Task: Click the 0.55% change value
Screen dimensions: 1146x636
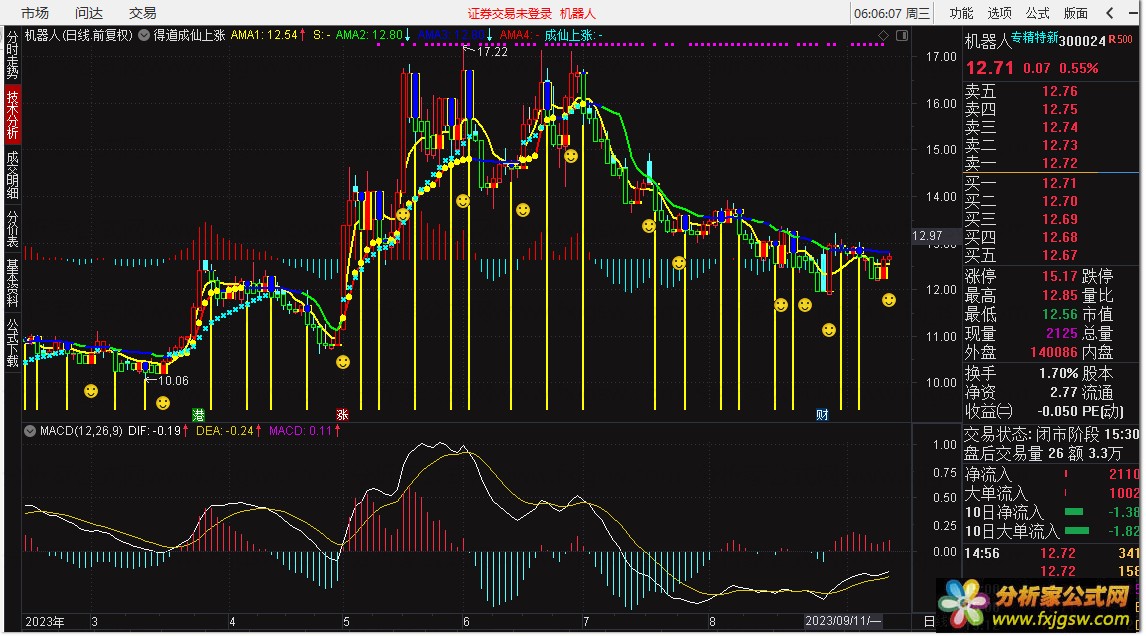Action: point(1079,68)
